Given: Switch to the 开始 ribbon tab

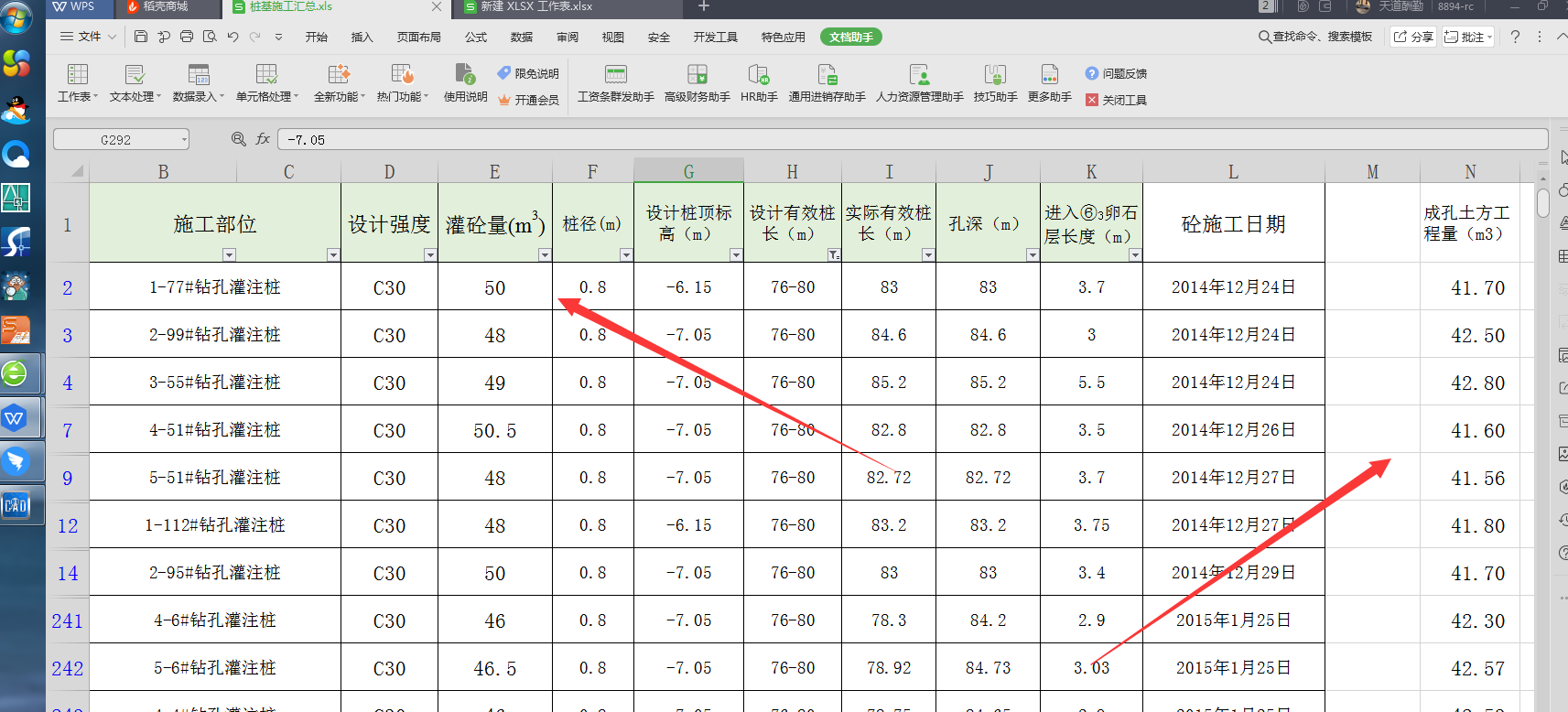Looking at the screenshot, I should click(x=317, y=37).
